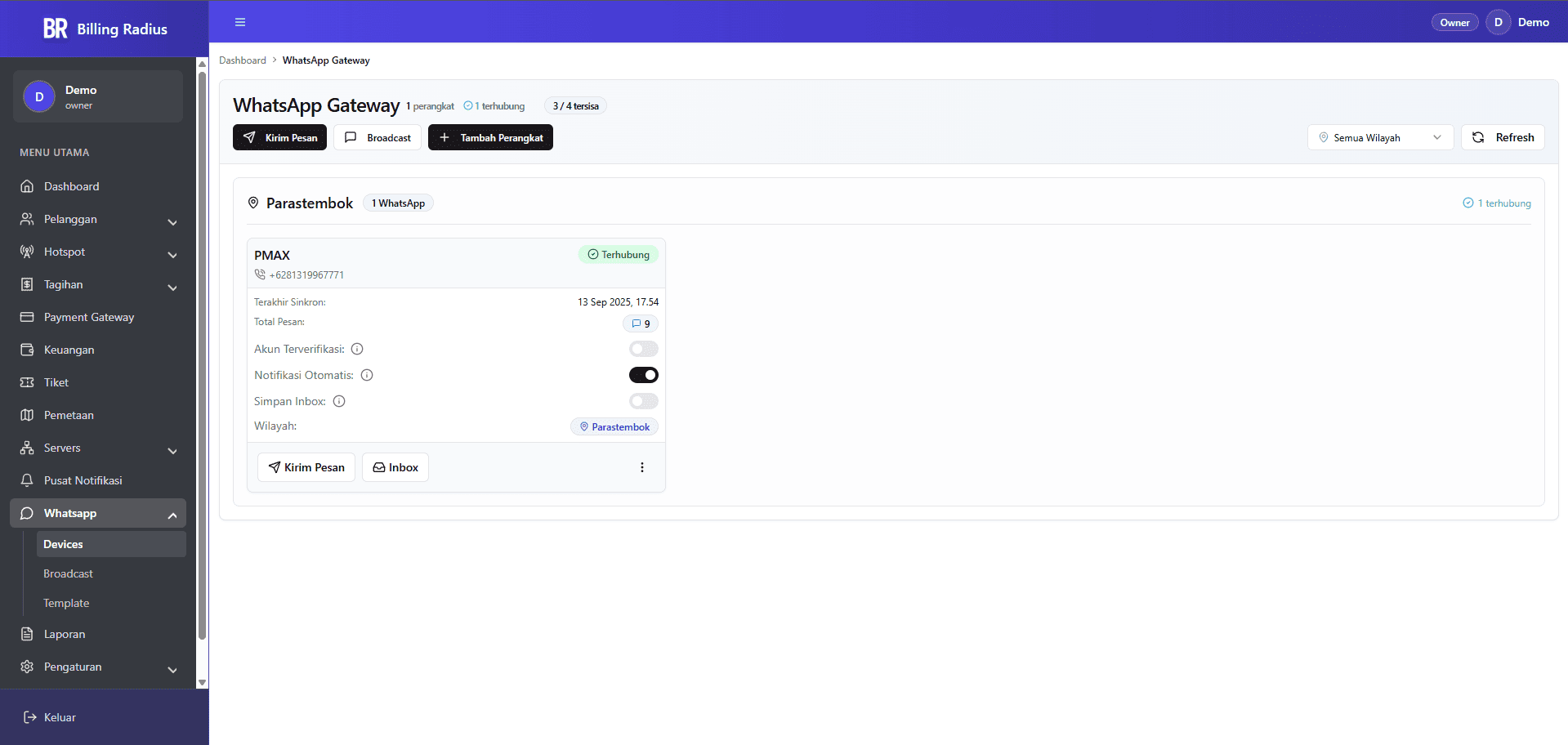
Task: Expand the Hotspot submenu chevron
Action: (172, 255)
